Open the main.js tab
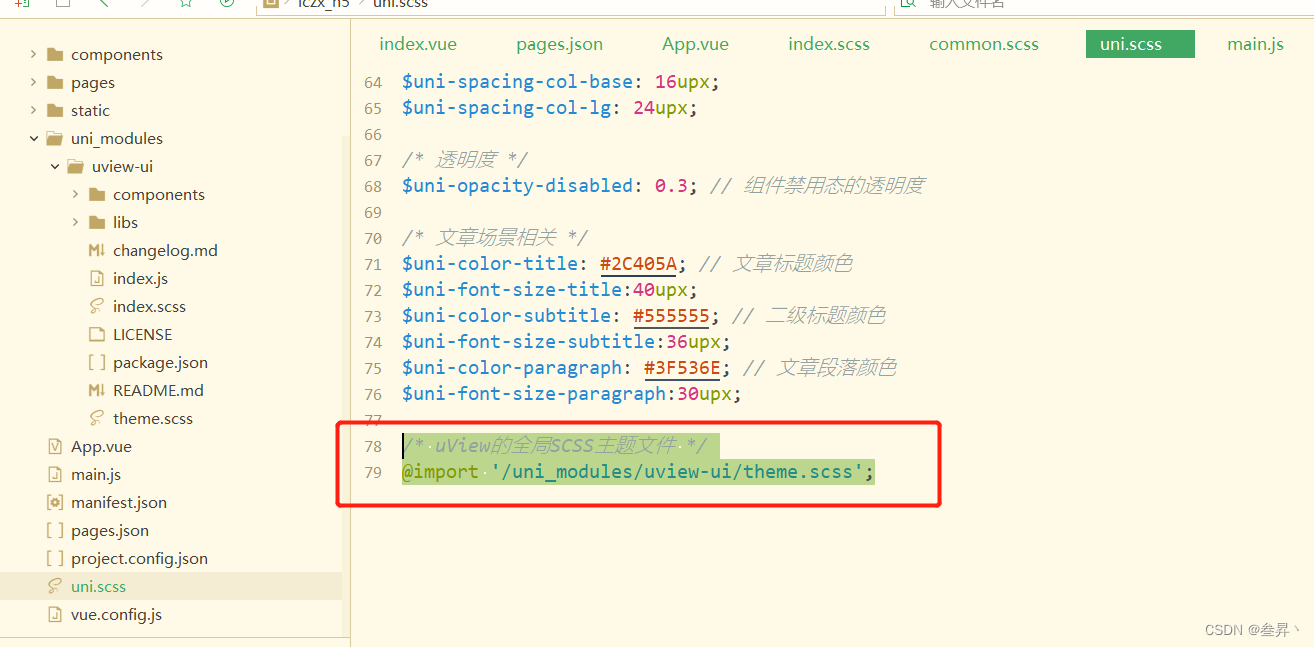Screen dimensions: 1314x647 1255,44
